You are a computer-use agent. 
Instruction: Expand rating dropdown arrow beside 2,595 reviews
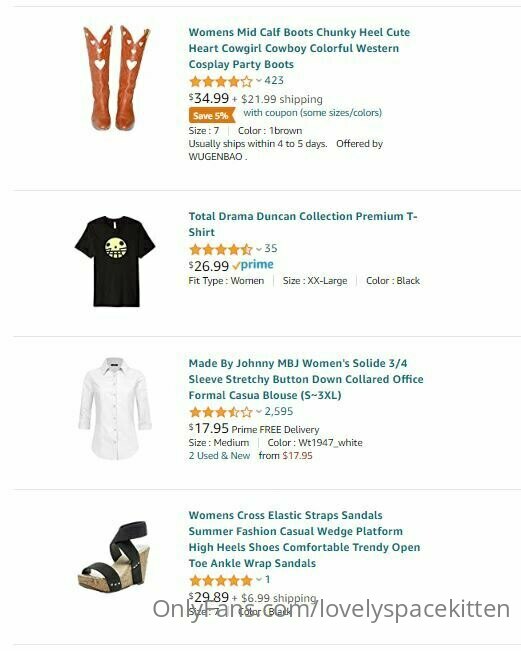259,411
